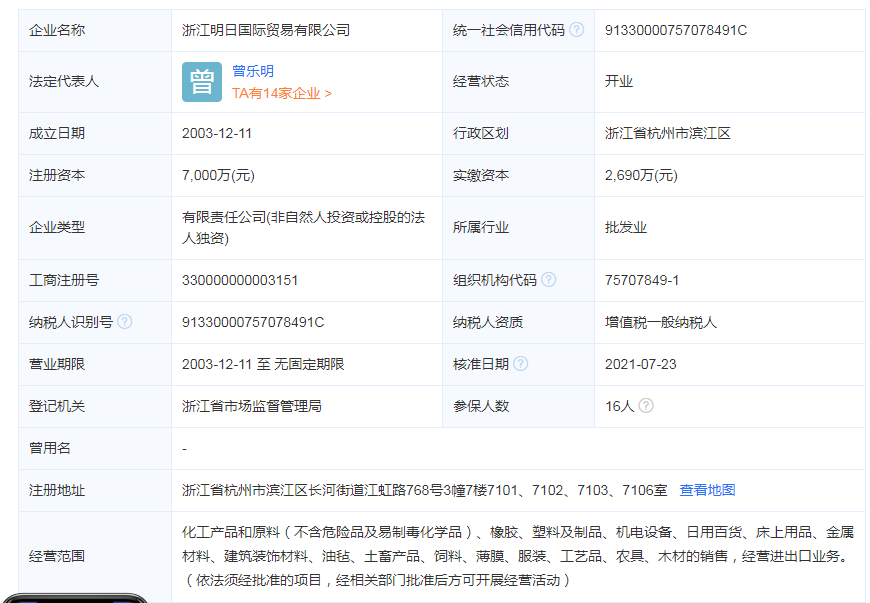This screenshot has width=870, height=603.
Task: Open the help icon beside 核准日期
Action: pos(521,364)
